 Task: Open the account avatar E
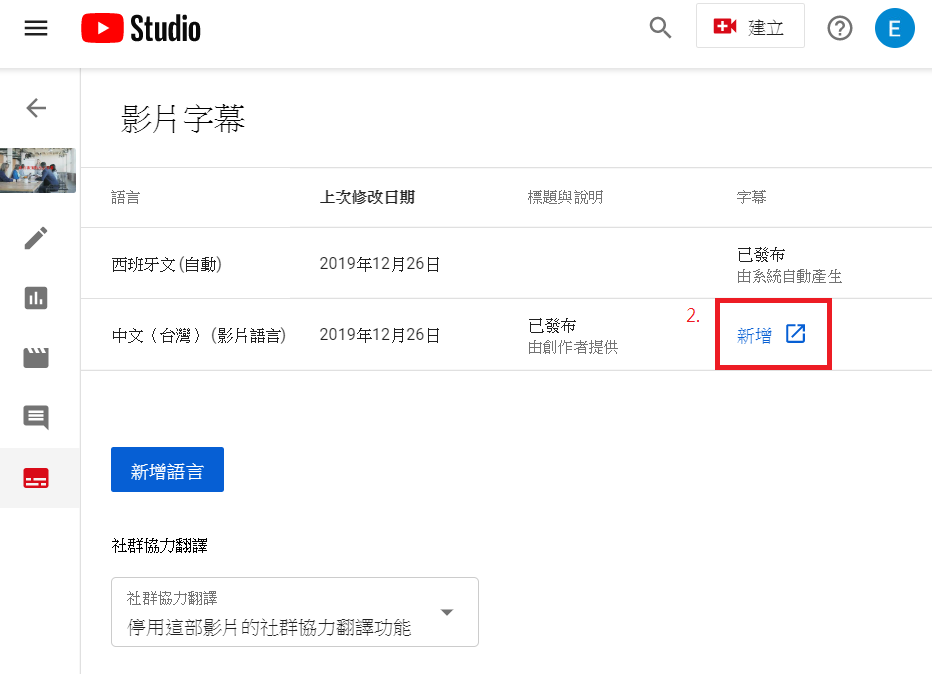pos(894,28)
